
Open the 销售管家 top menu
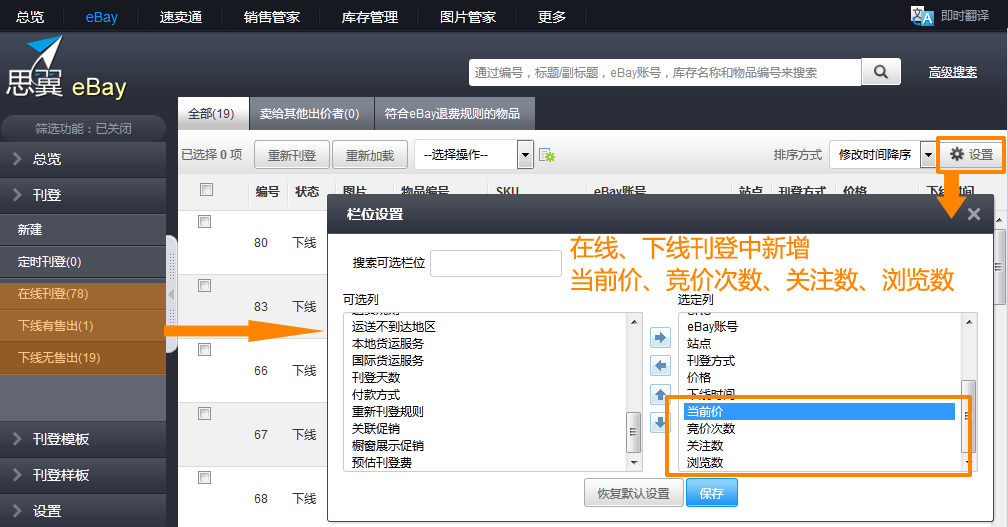[272, 17]
